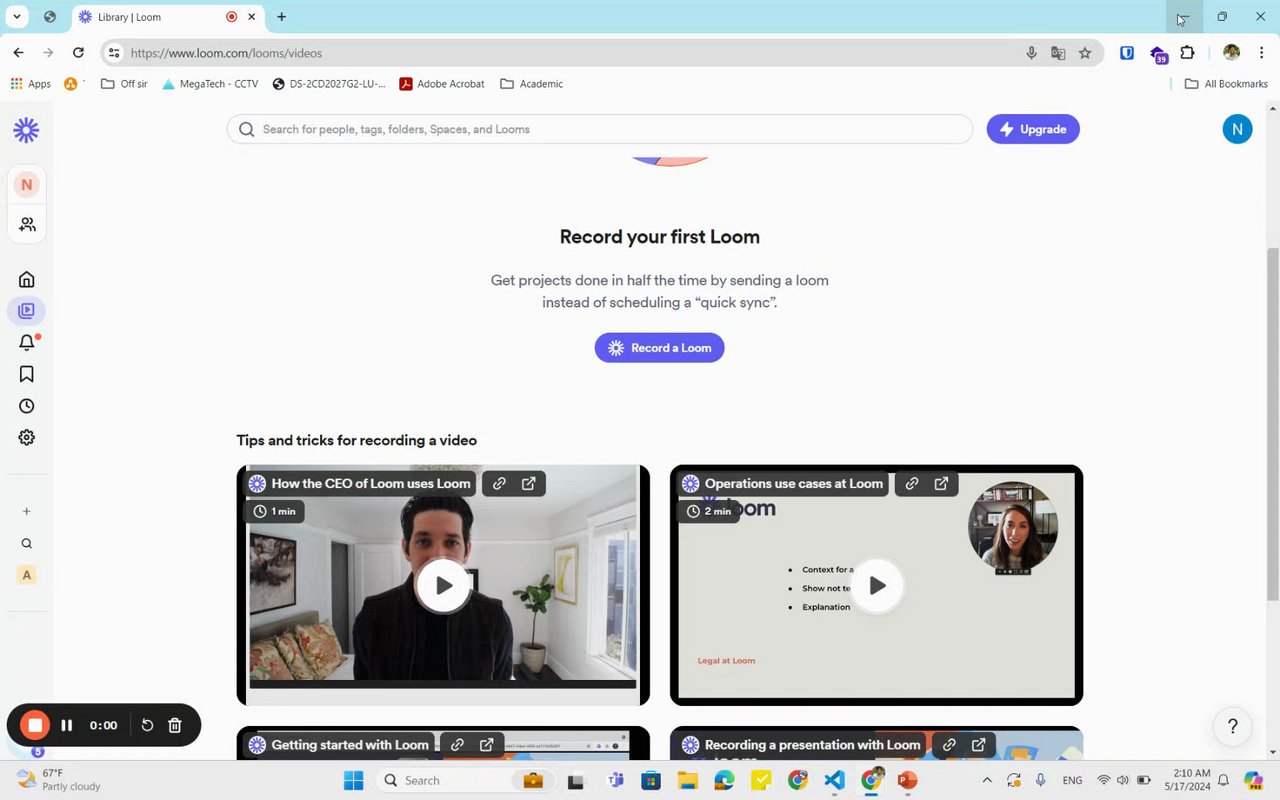
Task: Copy link for Recording a presentation with Loom
Action: 949,744
